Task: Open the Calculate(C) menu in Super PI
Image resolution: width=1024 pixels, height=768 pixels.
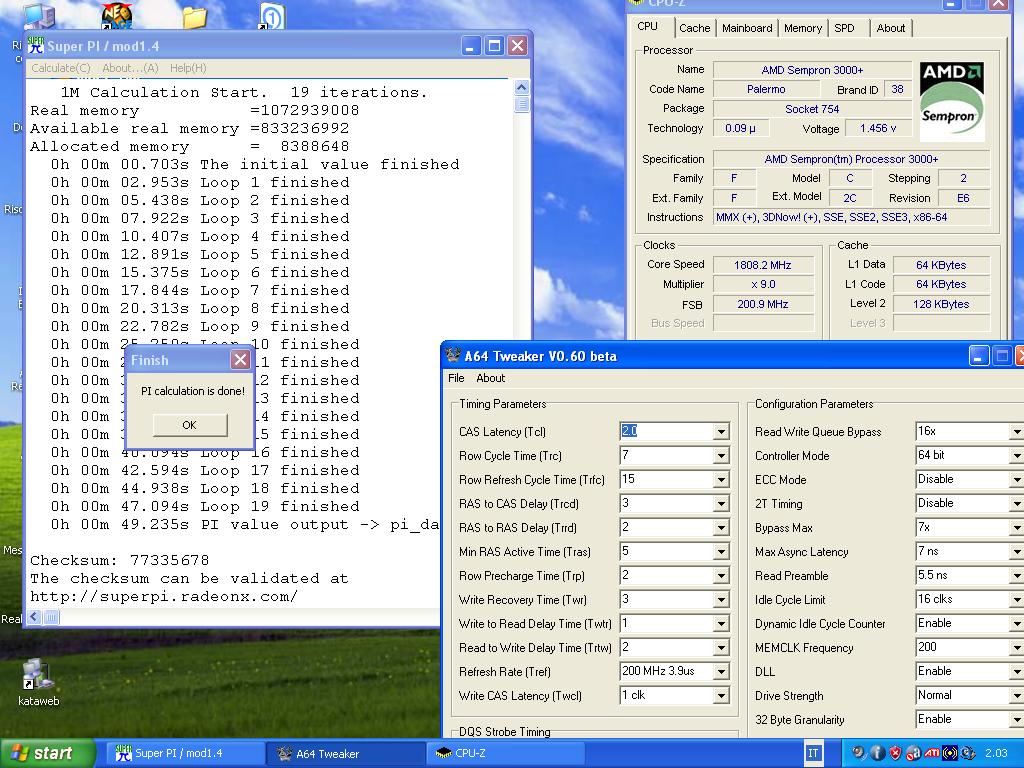Action: tap(61, 68)
